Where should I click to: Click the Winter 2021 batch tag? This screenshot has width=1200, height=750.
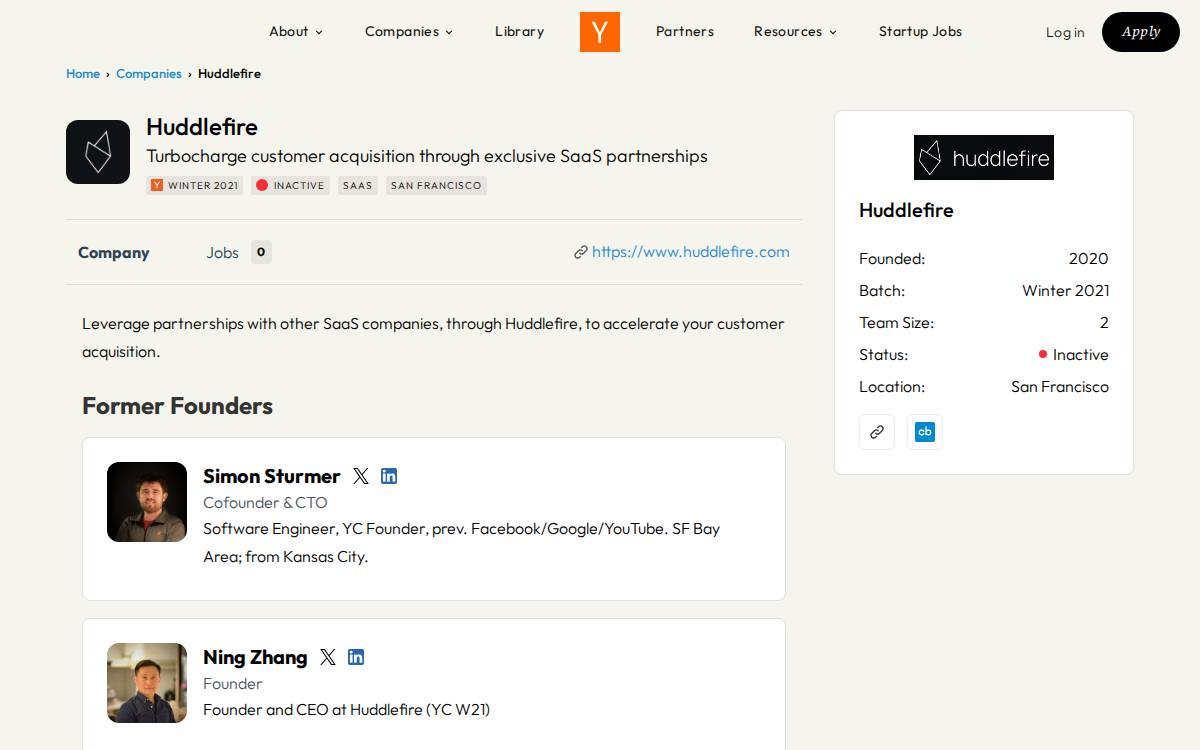tap(195, 185)
